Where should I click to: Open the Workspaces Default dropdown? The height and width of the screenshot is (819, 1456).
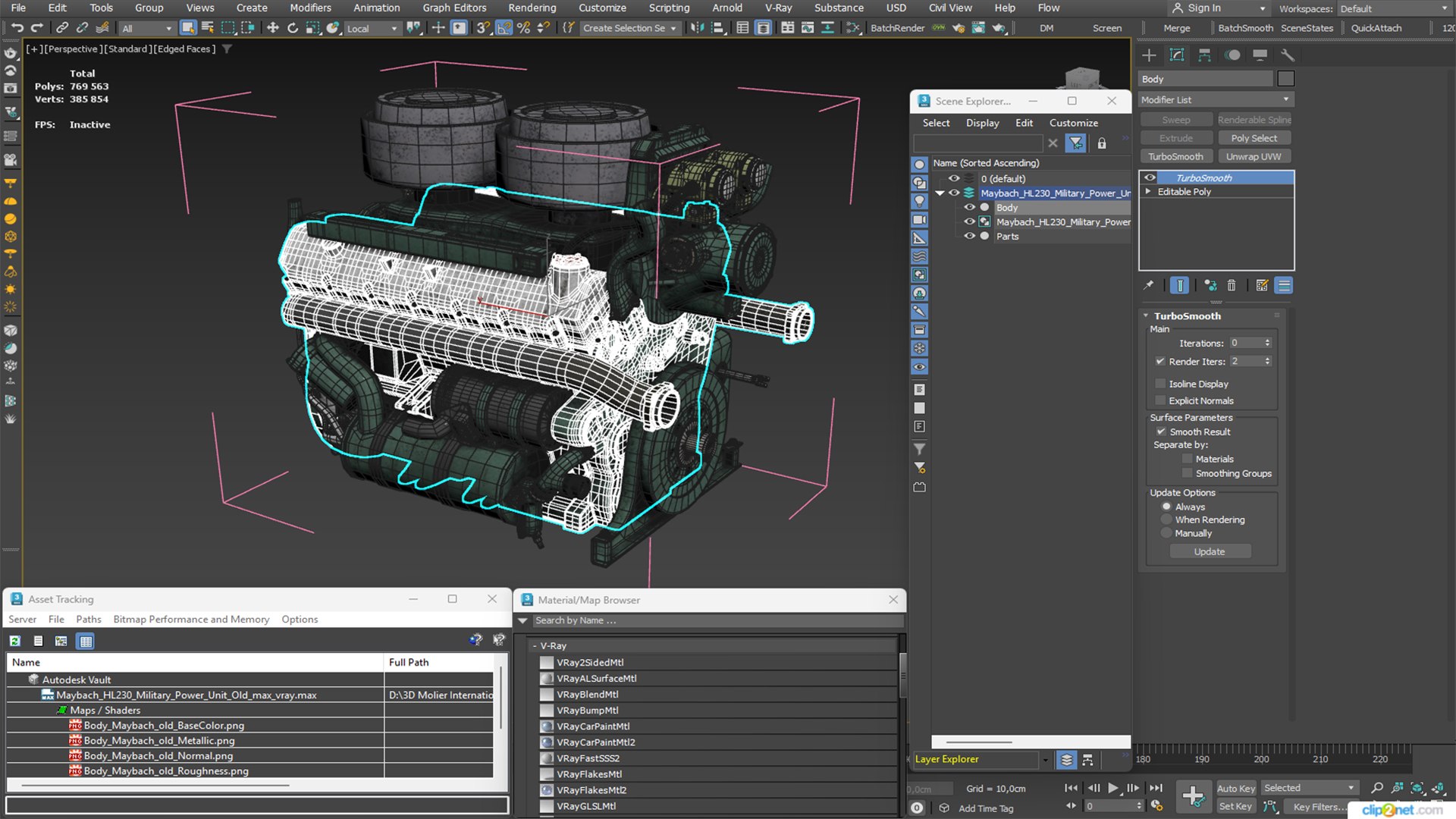pos(1394,8)
